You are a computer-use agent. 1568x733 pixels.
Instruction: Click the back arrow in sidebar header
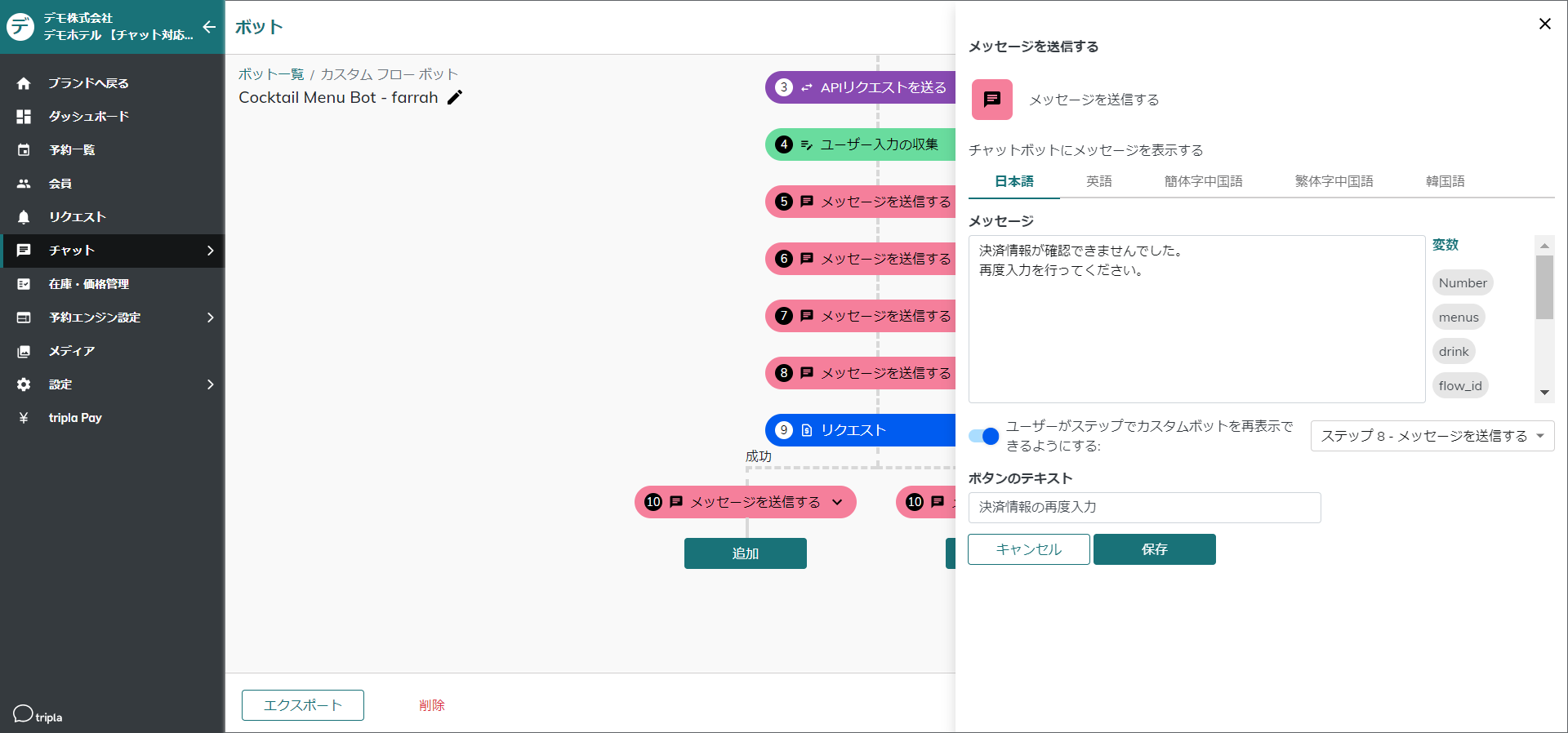tap(209, 27)
